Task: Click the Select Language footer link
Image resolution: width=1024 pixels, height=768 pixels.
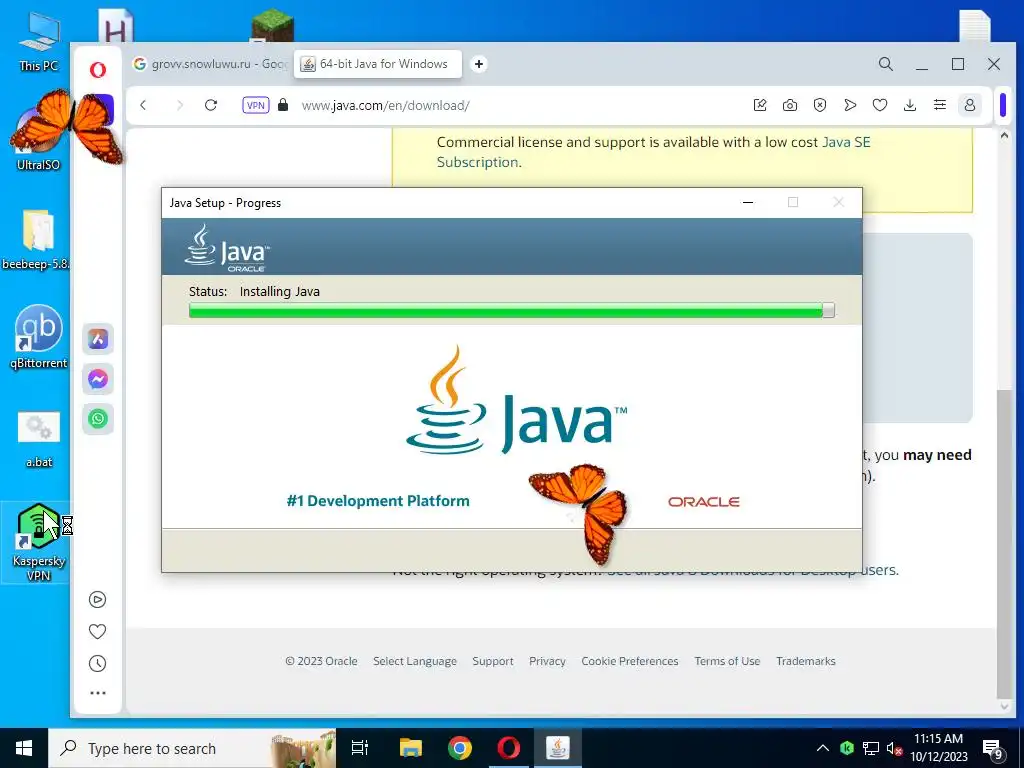Action: (x=415, y=661)
